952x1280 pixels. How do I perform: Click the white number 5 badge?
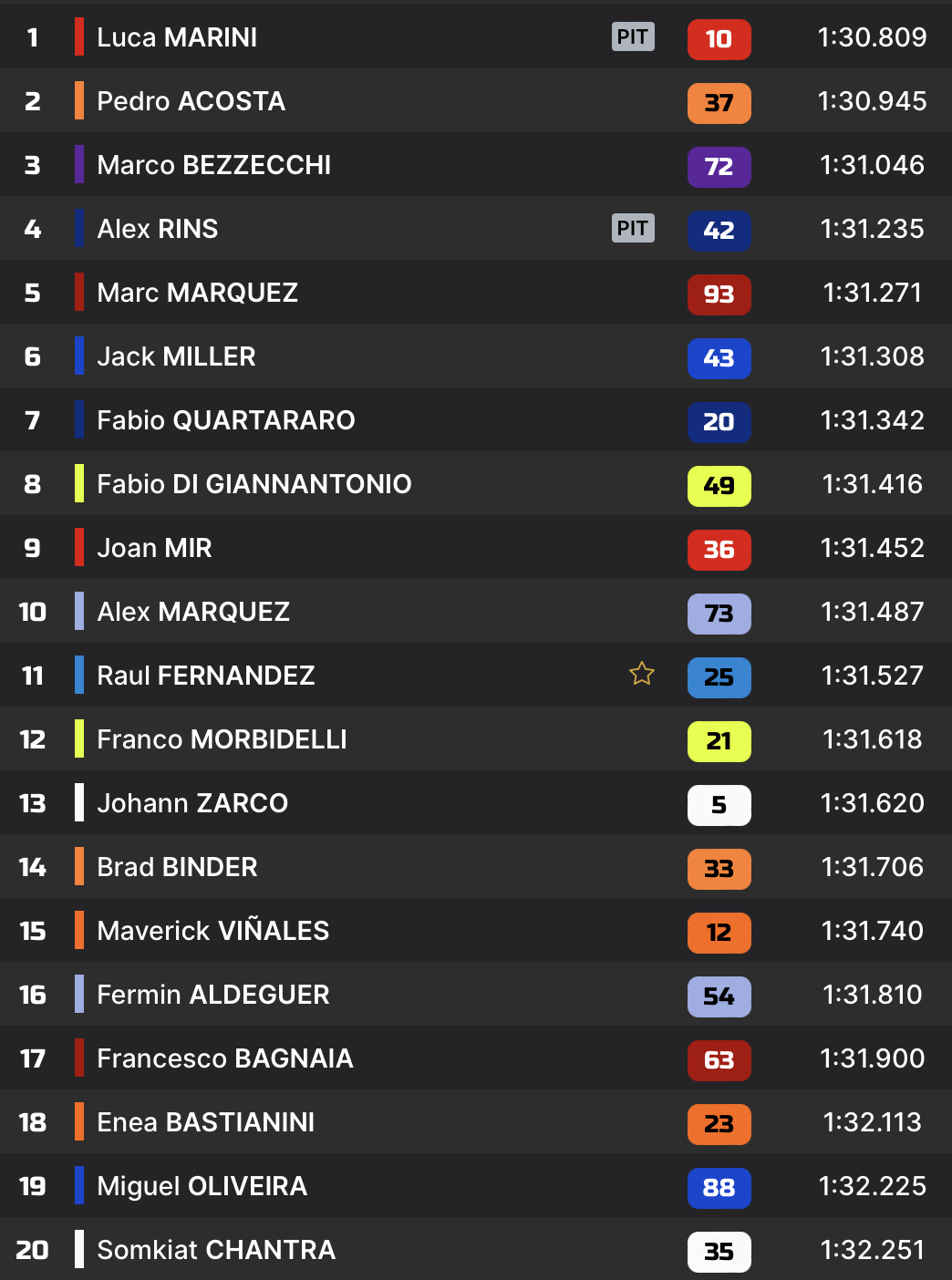pyautogui.click(x=719, y=805)
